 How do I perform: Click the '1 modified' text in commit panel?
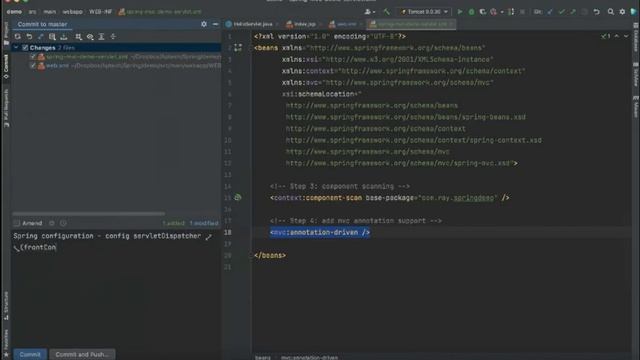coord(204,223)
